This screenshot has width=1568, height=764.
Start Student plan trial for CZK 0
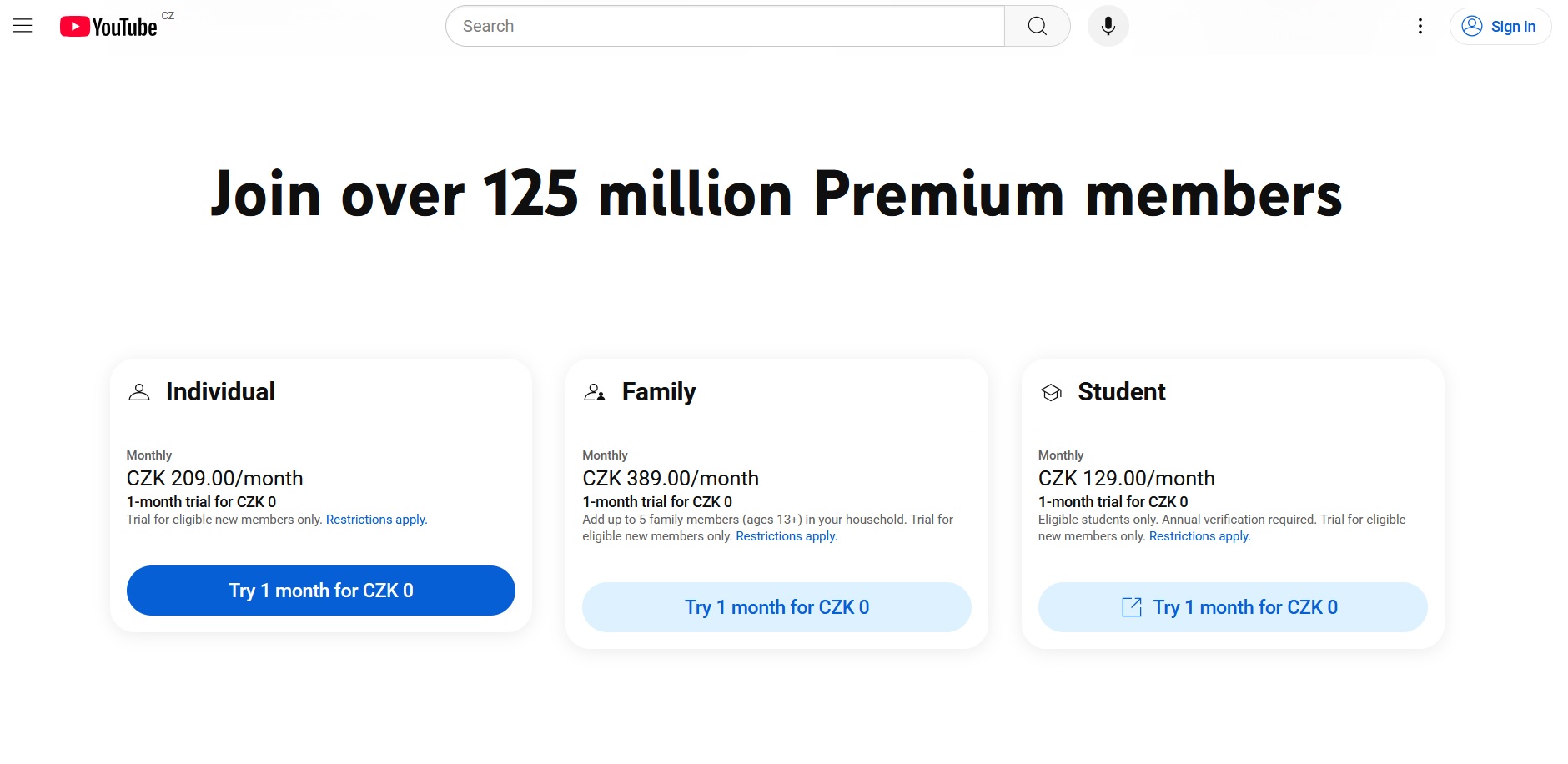(1233, 607)
